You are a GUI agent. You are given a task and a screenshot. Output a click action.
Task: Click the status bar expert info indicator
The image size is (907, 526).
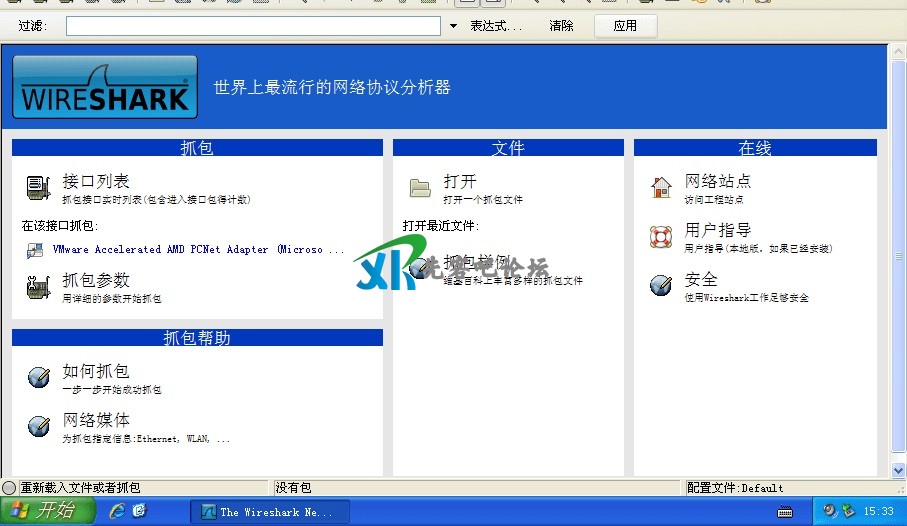coord(9,488)
